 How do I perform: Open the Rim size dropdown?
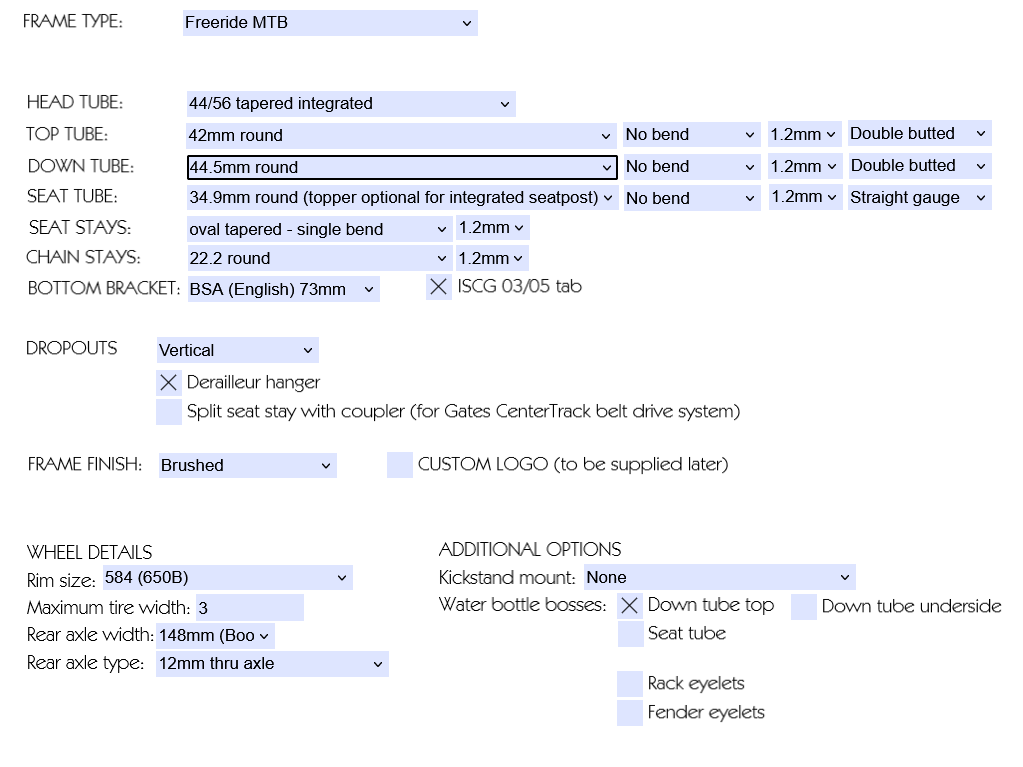tap(227, 578)
